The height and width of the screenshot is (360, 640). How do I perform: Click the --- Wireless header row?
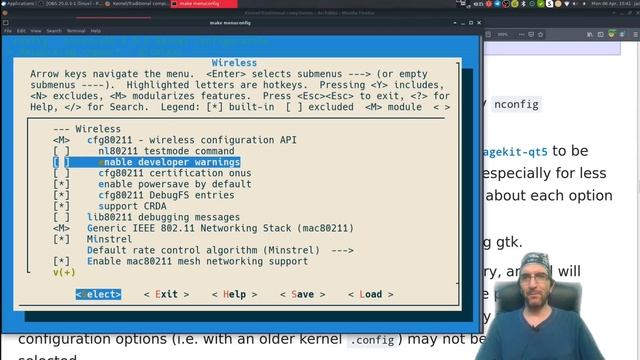(87, 129)
